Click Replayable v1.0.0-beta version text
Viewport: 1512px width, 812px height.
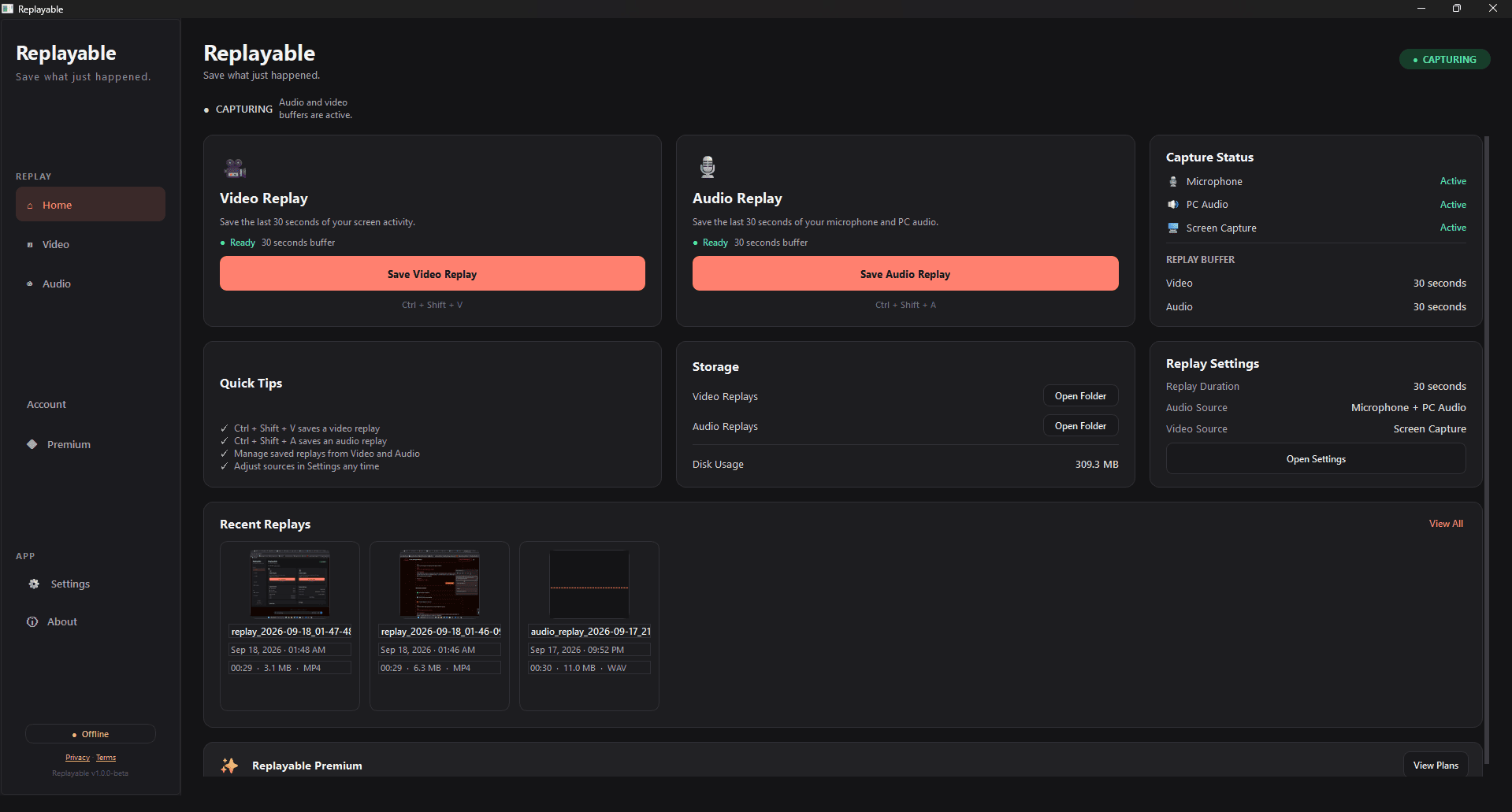click(x=90, y=773)
